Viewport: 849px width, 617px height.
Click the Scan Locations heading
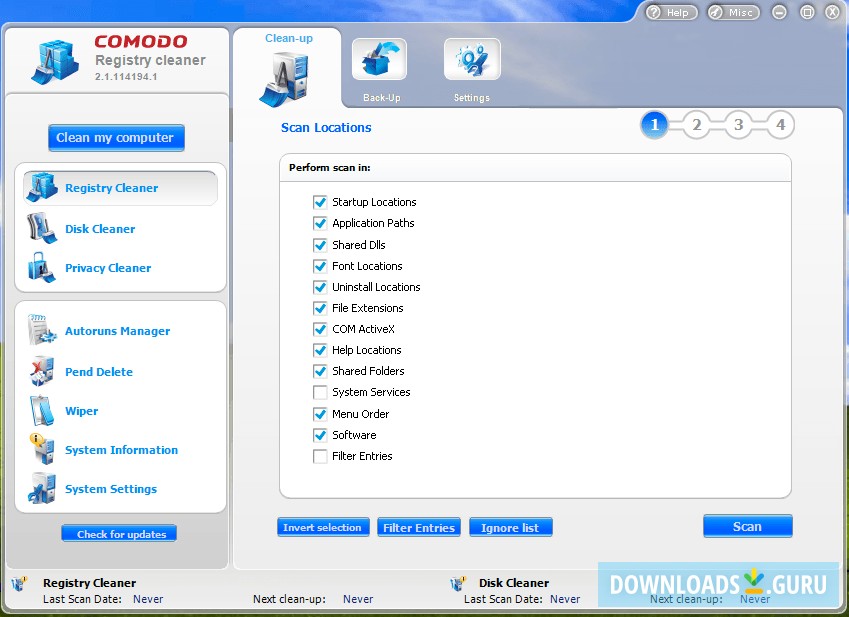click(326, 128)
